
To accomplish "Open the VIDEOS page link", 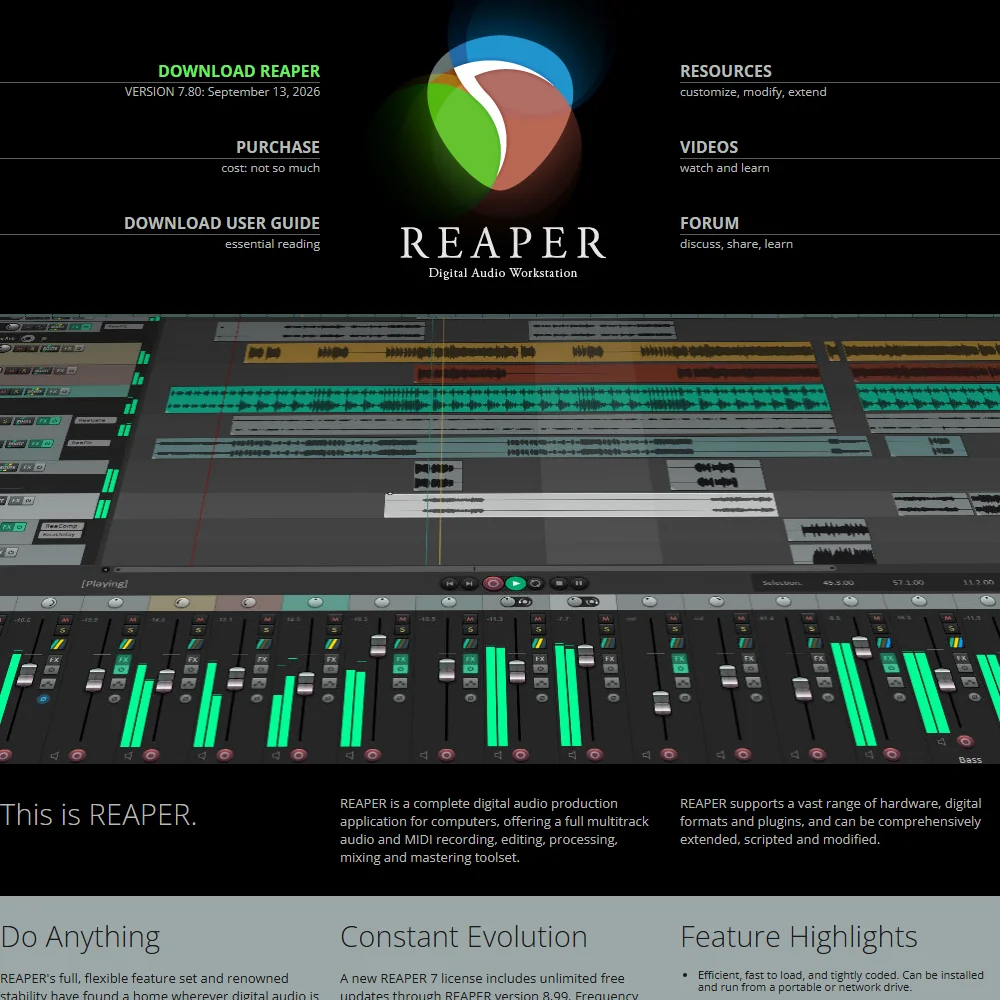I will pos(709,147).
